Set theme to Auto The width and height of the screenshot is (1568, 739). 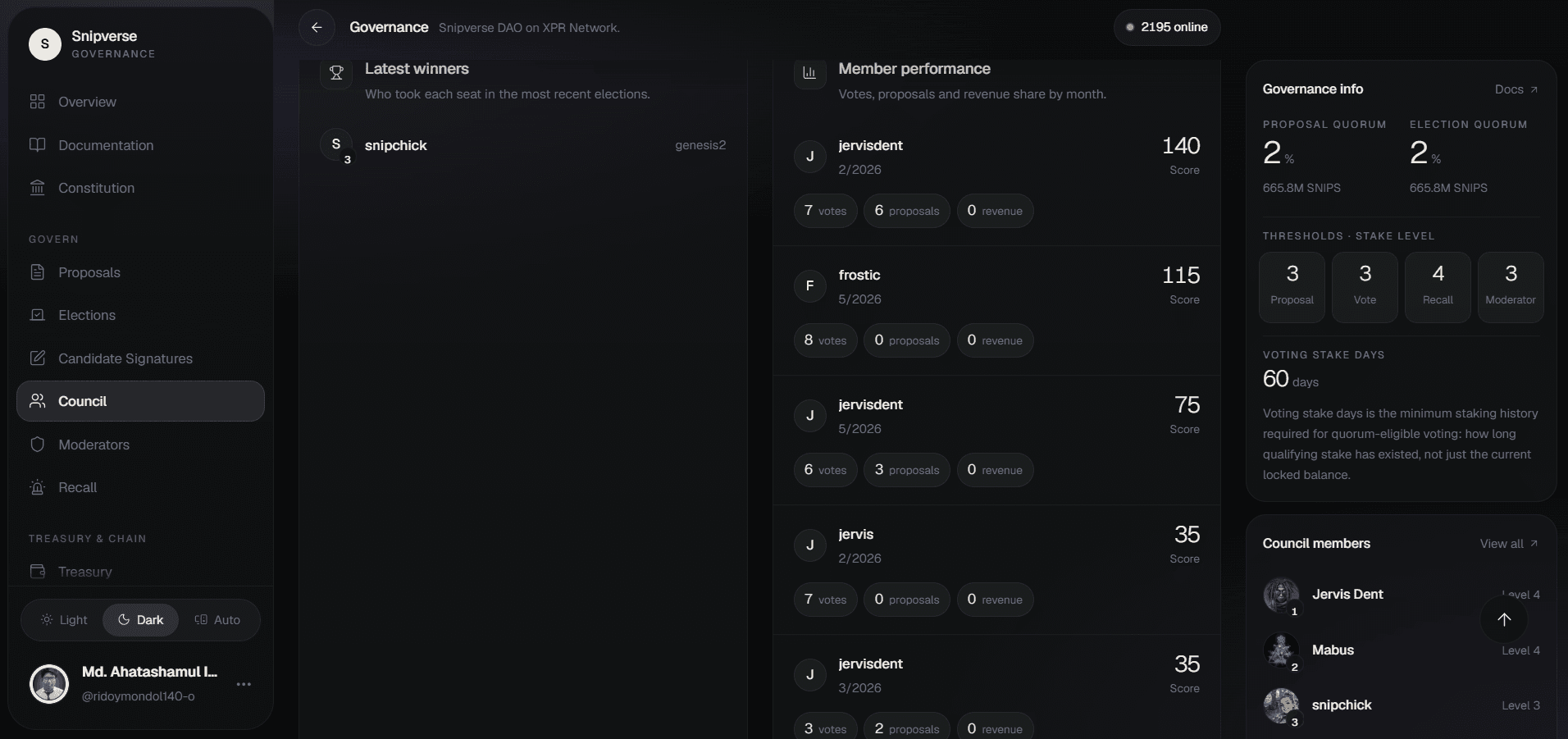[217, 620]
